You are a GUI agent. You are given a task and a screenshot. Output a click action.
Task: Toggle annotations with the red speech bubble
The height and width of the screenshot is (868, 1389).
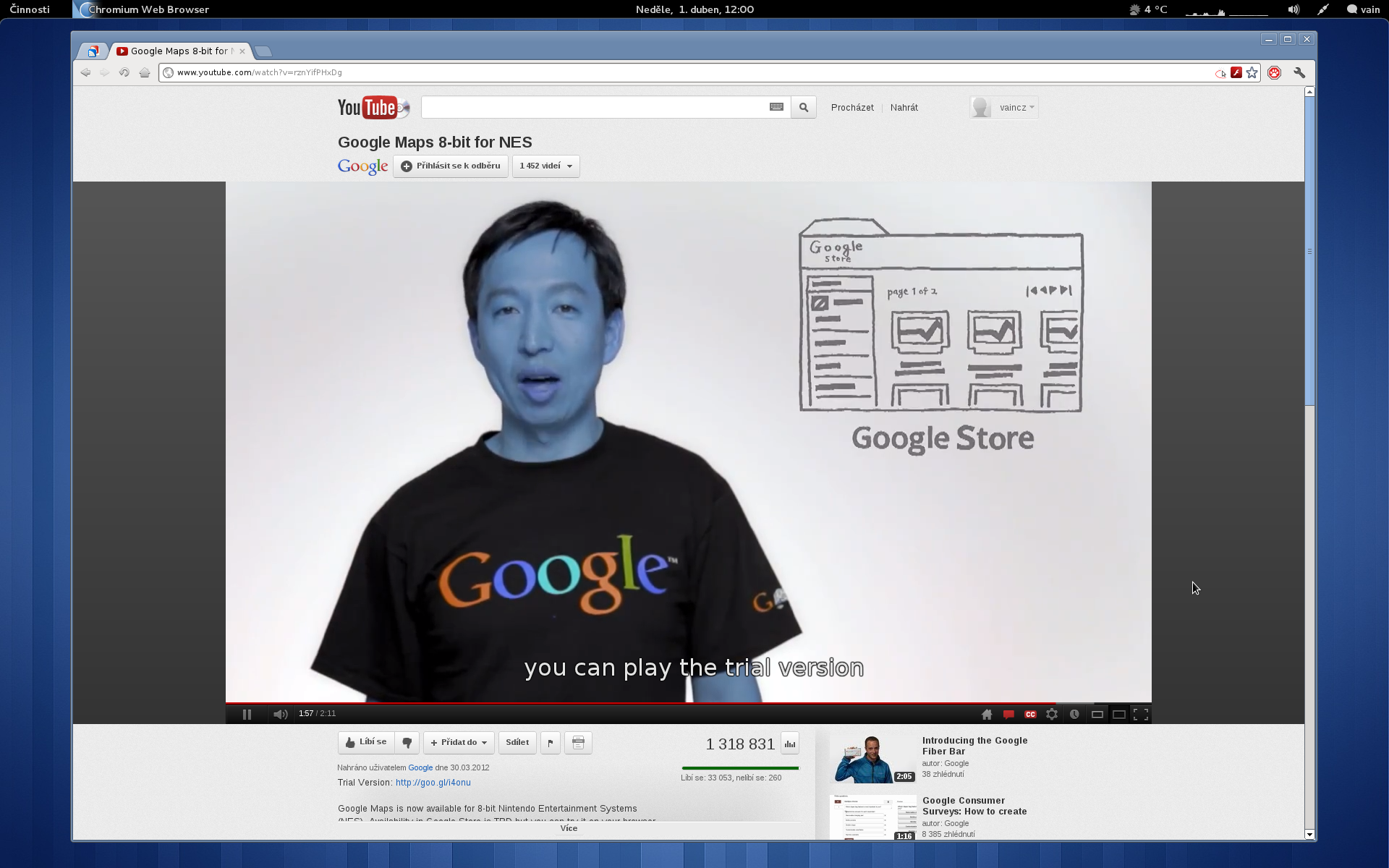click(x=1008, y=714)
